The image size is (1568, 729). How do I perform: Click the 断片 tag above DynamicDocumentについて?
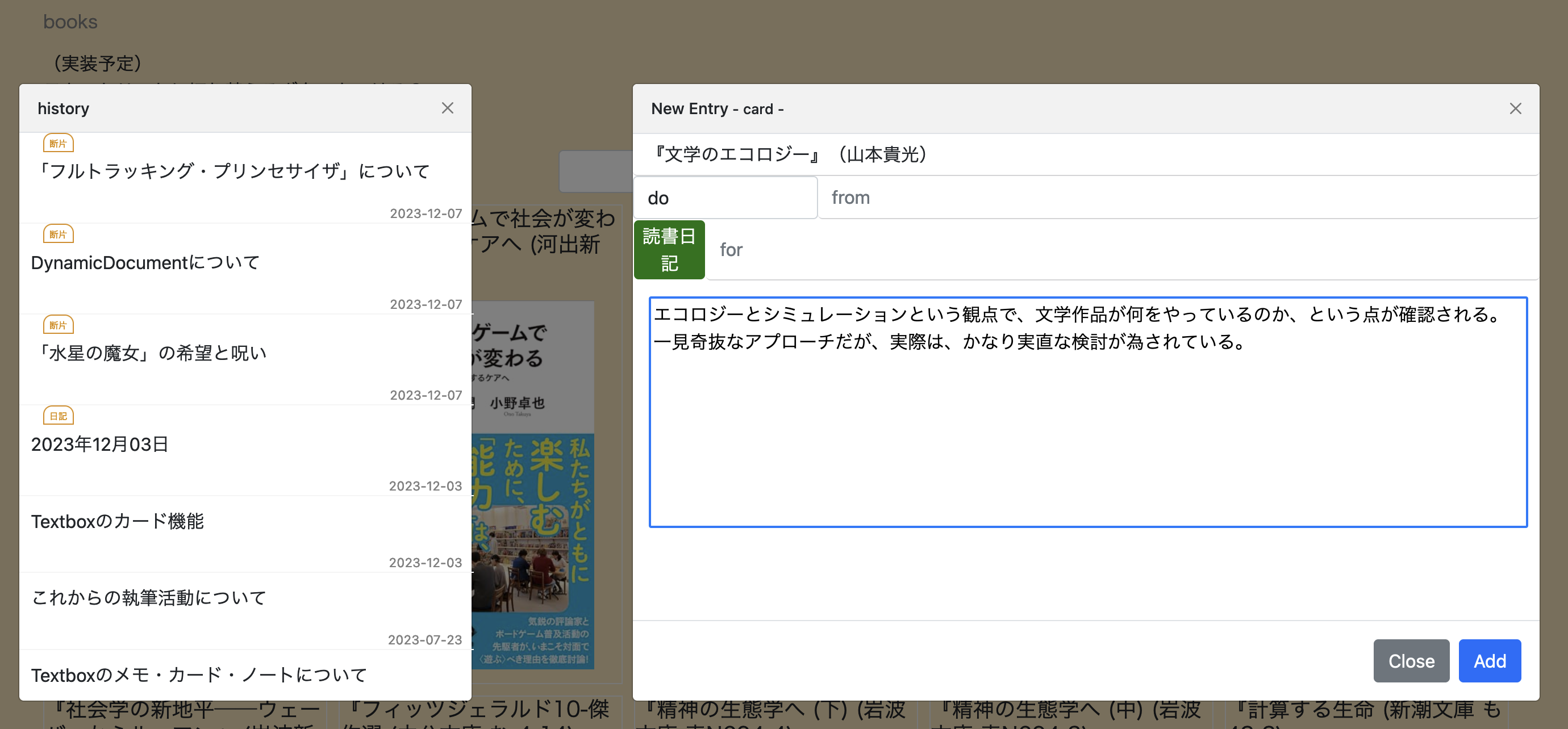[x=59, y=234]
